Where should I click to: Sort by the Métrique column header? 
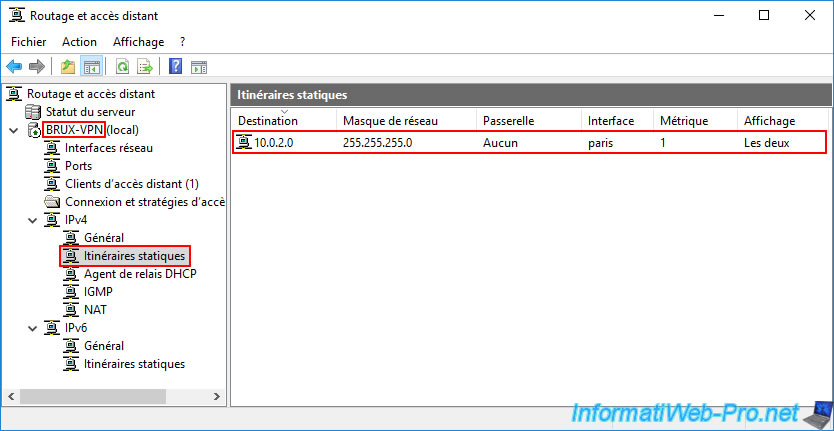click(684, 121)
